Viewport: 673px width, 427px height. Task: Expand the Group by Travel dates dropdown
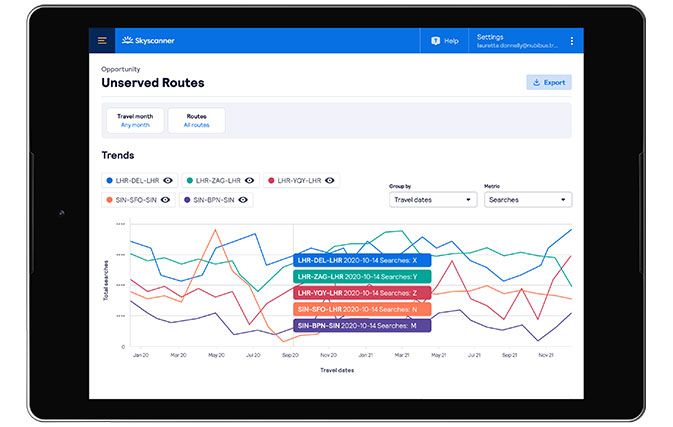(433, 200)
